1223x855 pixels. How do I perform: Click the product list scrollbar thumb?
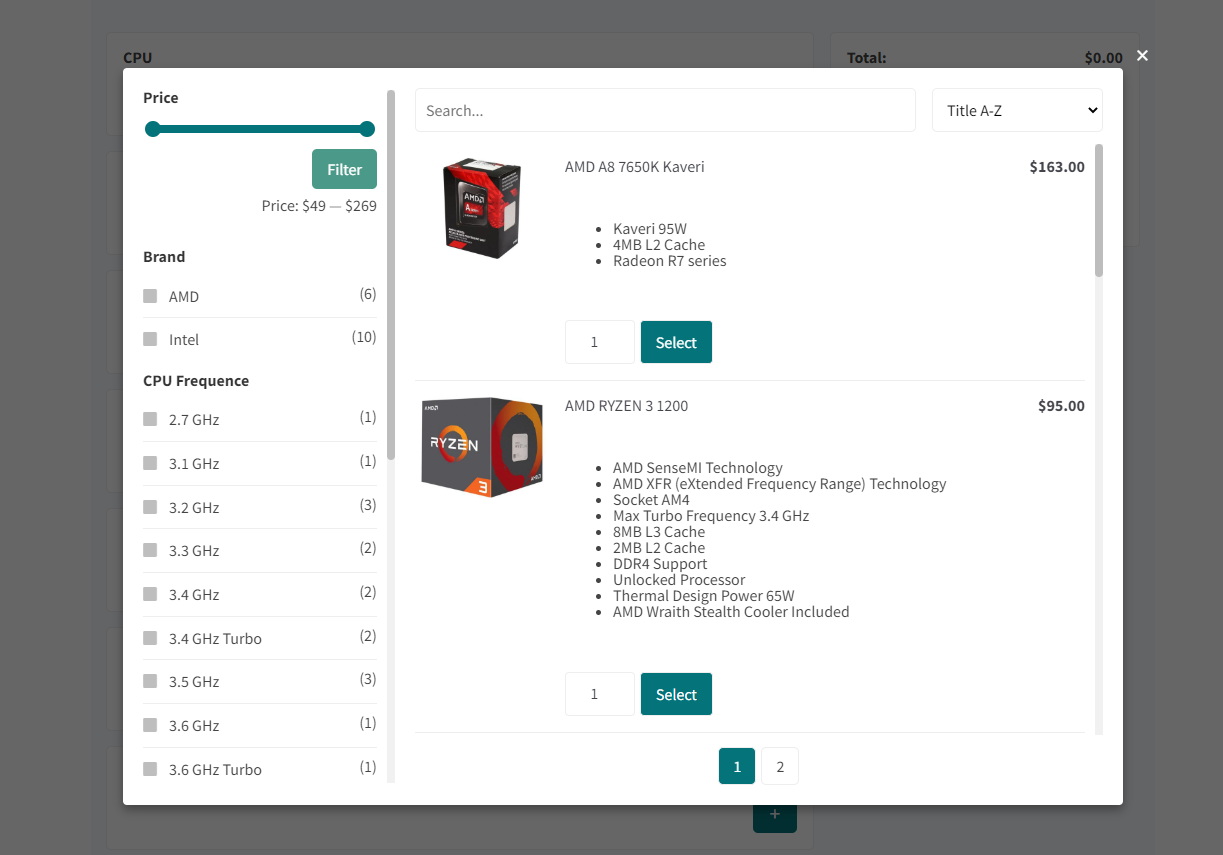(1099, 210)
